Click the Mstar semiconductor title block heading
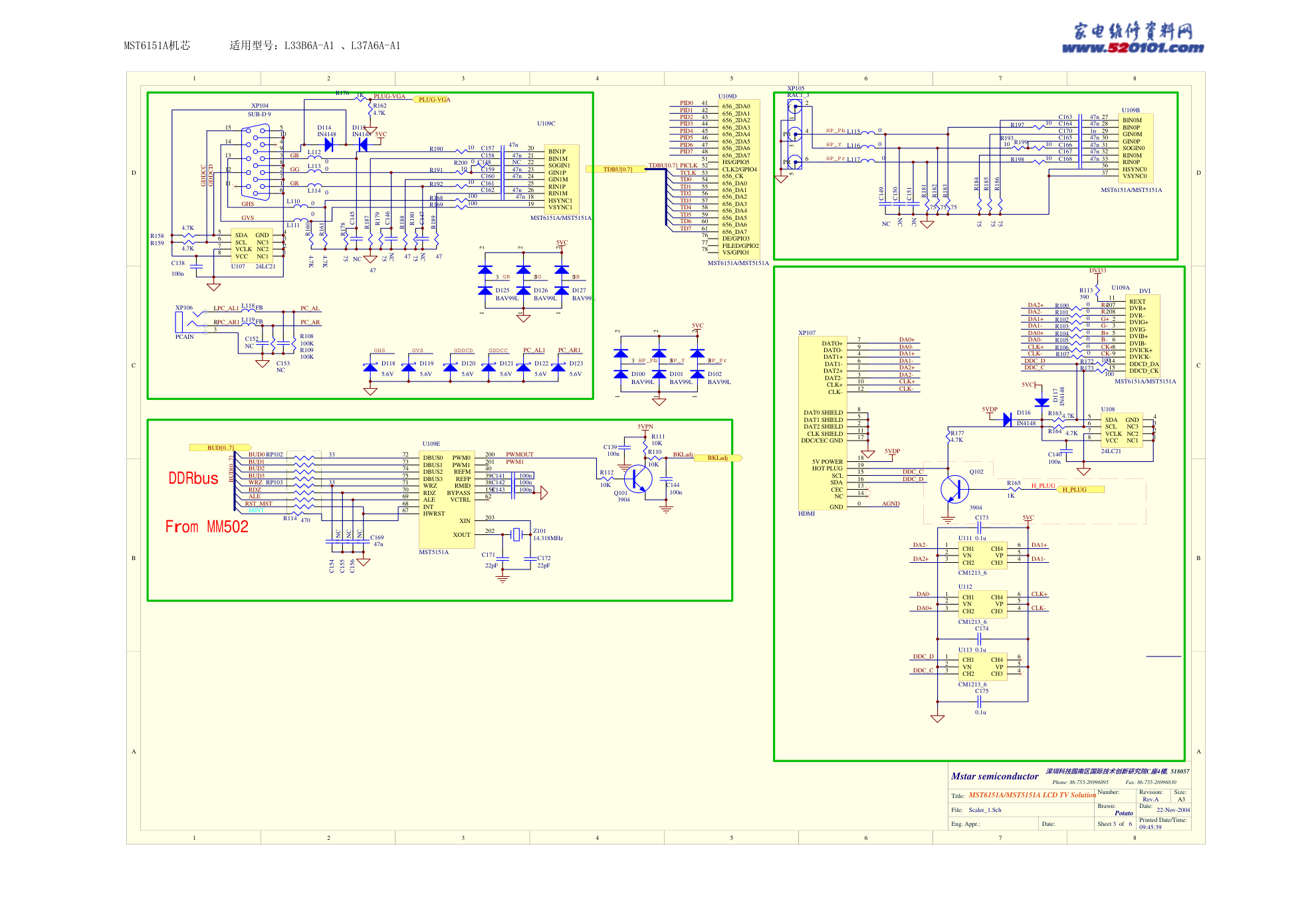Viewport: 1316px width, 907px height. (994, 776)
